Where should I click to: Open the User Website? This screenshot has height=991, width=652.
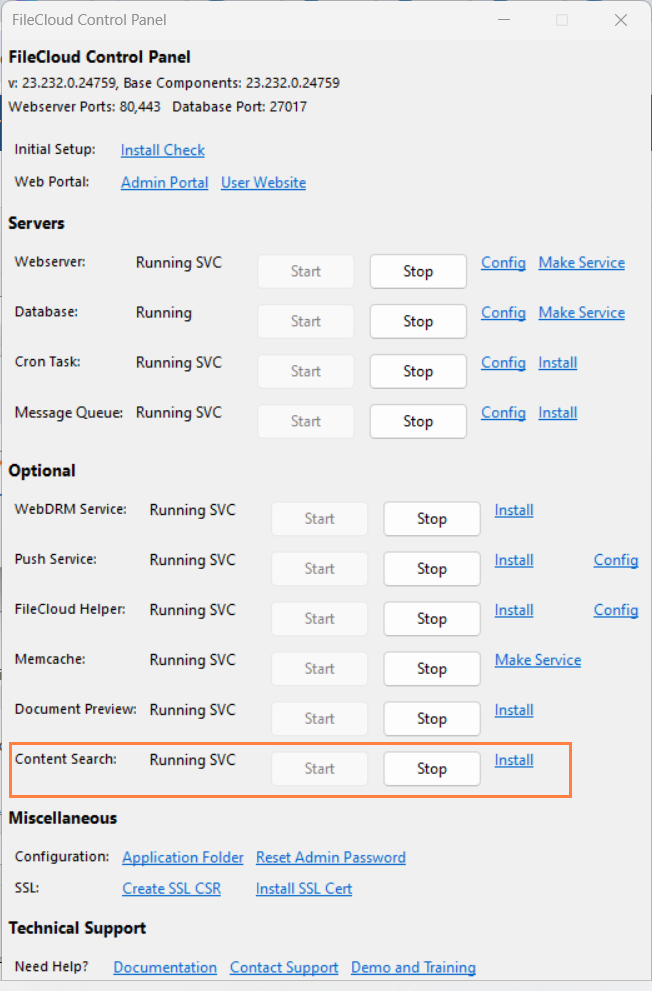pyautogui.click(x=263, y=183)
